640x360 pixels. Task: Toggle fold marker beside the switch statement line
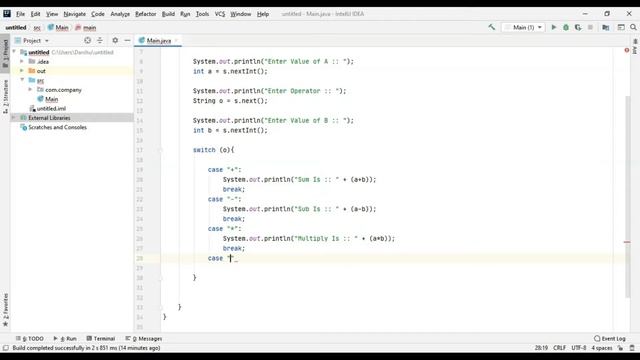click(x=160, y=150)
